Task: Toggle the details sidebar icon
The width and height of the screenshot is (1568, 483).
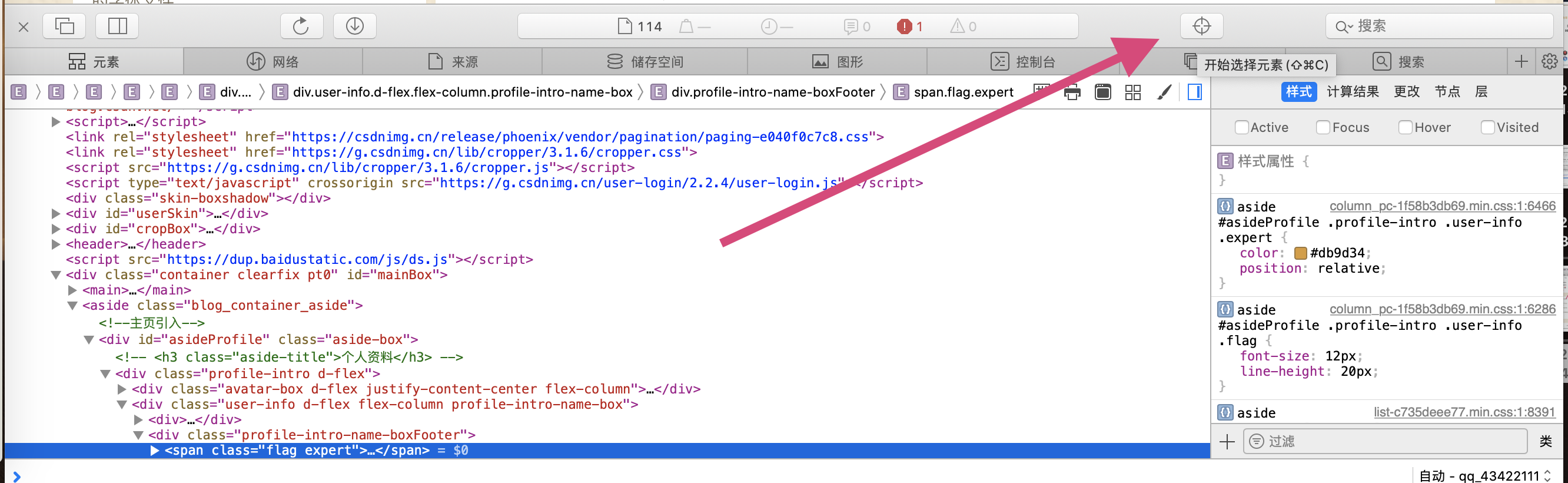Action: tap(1194, 92)
